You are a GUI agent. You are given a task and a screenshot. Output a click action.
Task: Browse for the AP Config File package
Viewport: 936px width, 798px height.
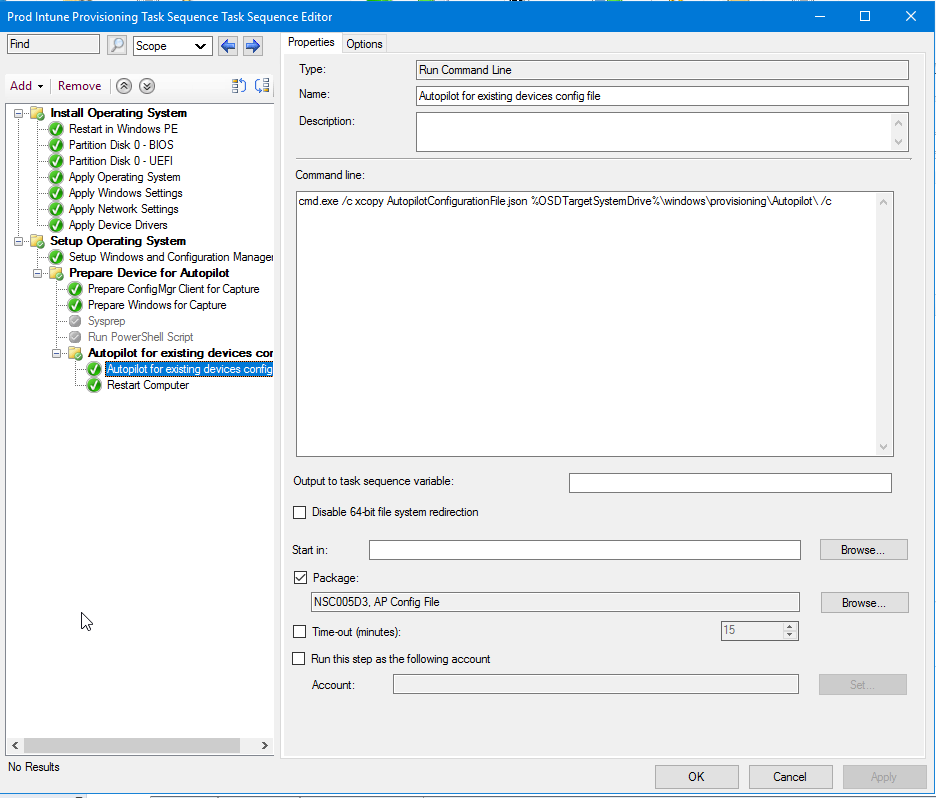[864, 603]
